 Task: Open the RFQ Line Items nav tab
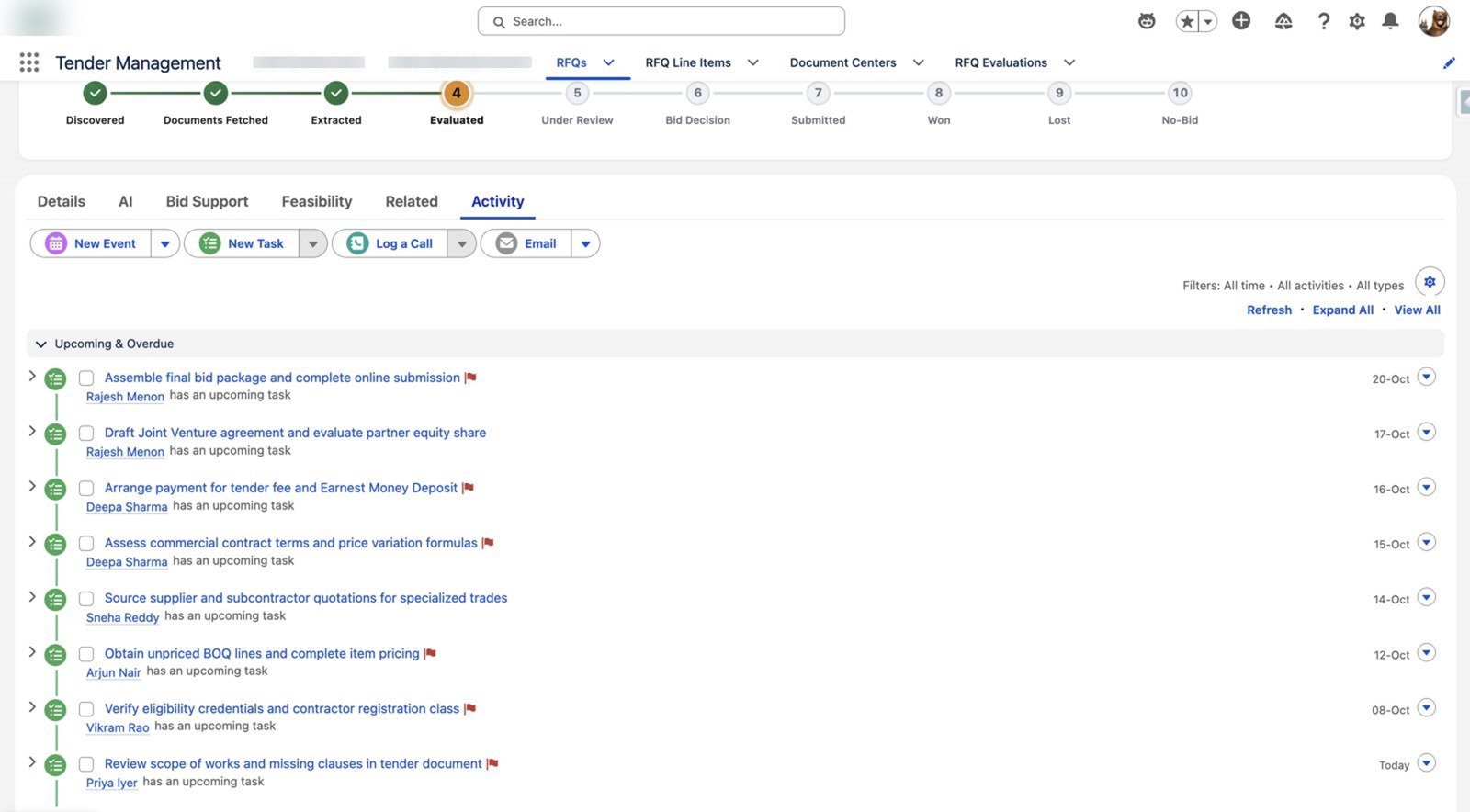click(688, 62)
